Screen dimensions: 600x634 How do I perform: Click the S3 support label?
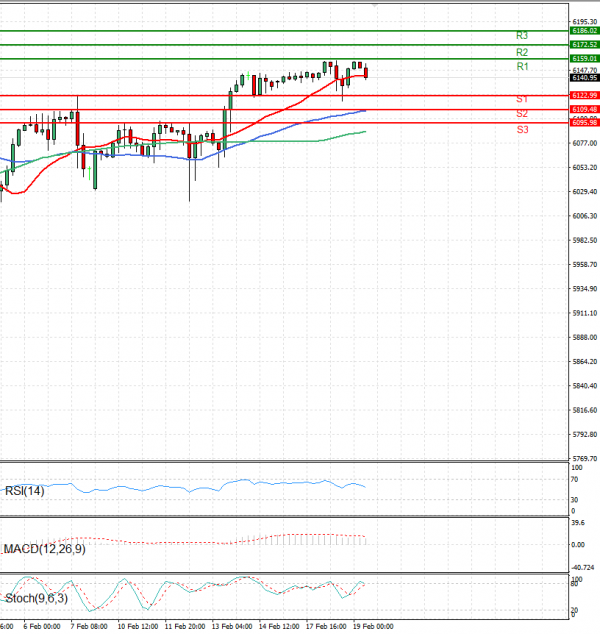tap(522, 130)
